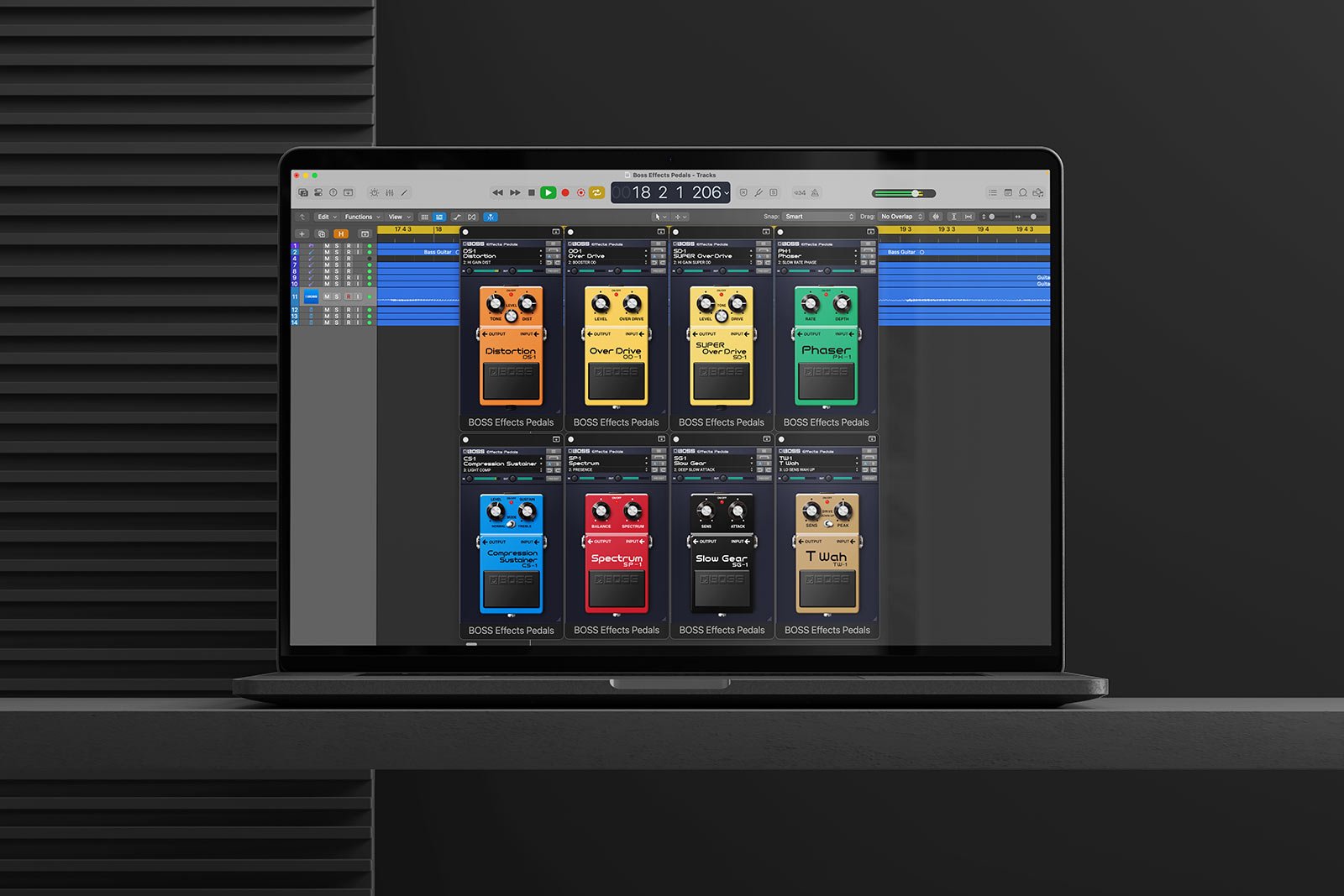Toggle Hide tracks H button
Screen dimensions: 1344x896
[340, 234]
